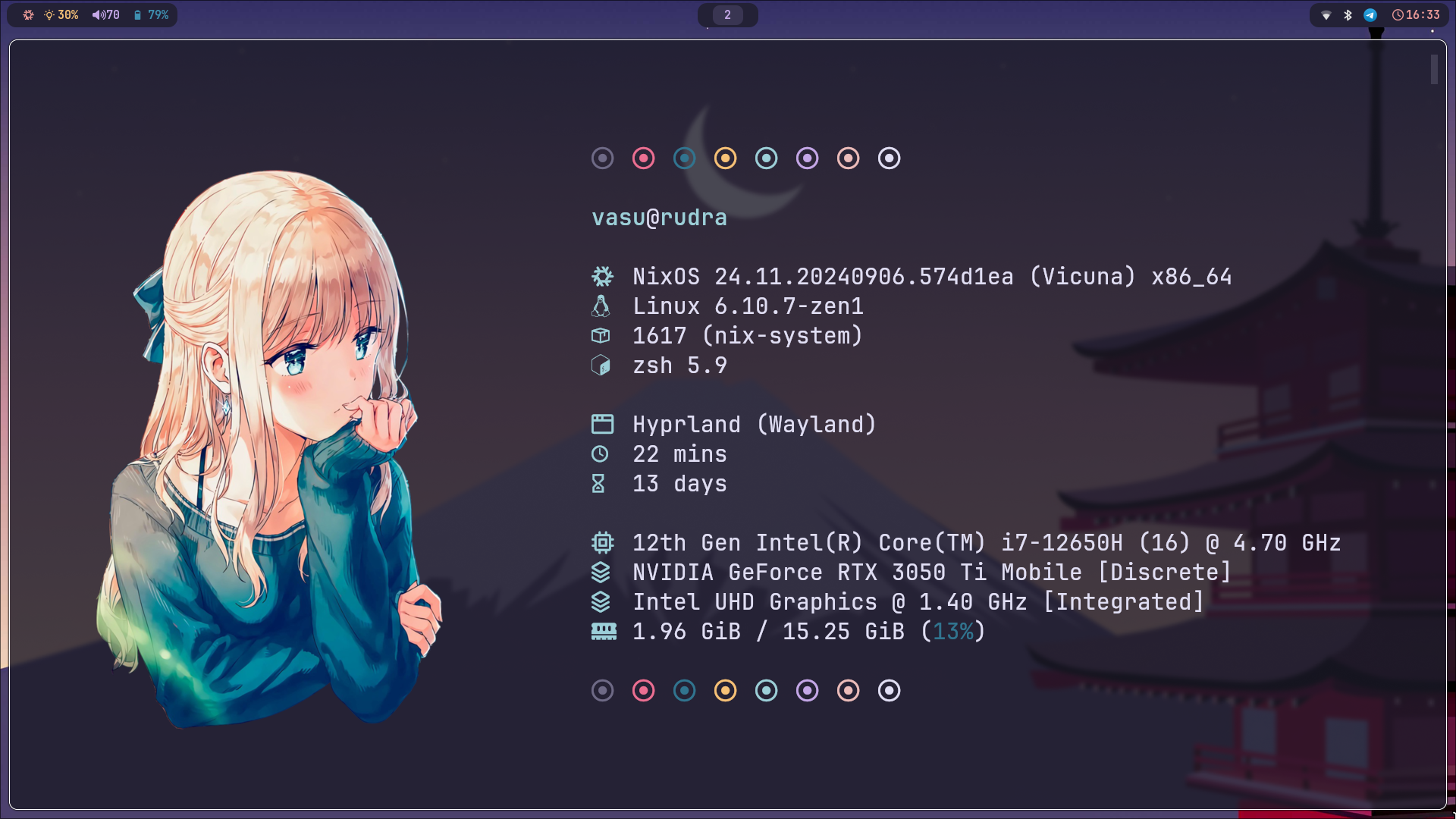Click the terminal scrollbar thumb
This screenshot has width=1456, height=819.
pos(1434,70)
